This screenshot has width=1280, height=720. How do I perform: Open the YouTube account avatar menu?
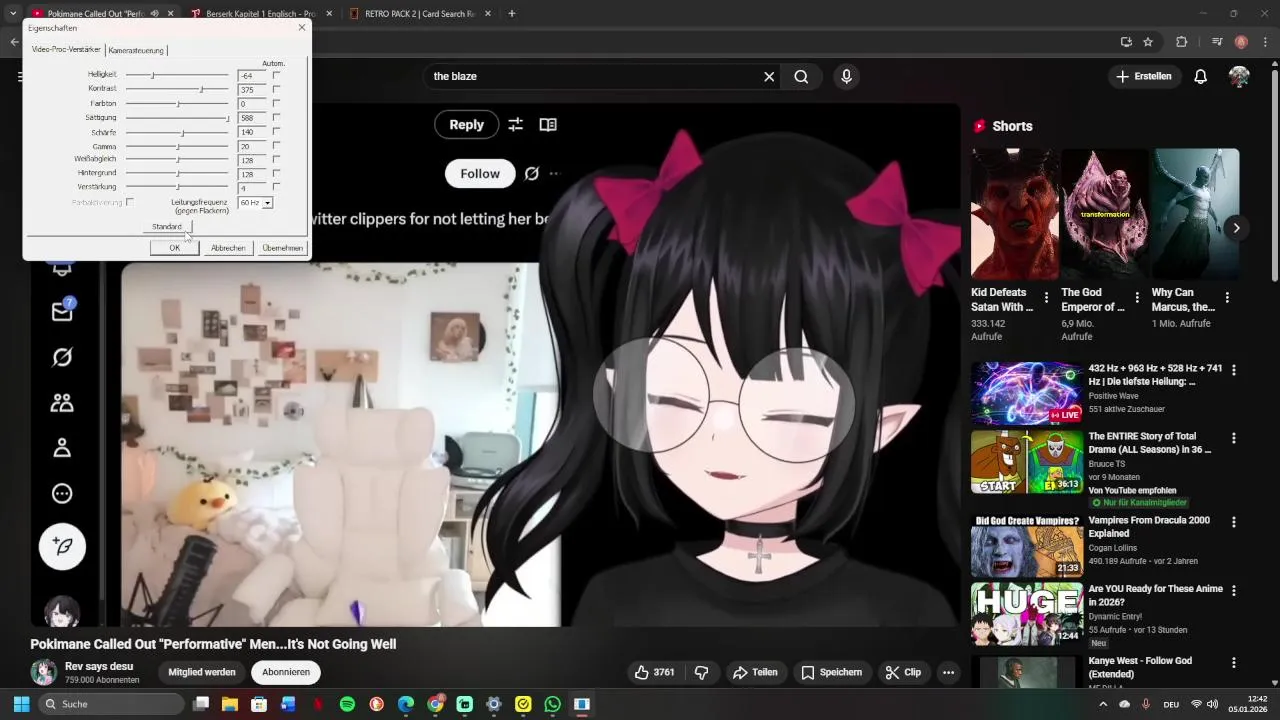click(1239, 76)
